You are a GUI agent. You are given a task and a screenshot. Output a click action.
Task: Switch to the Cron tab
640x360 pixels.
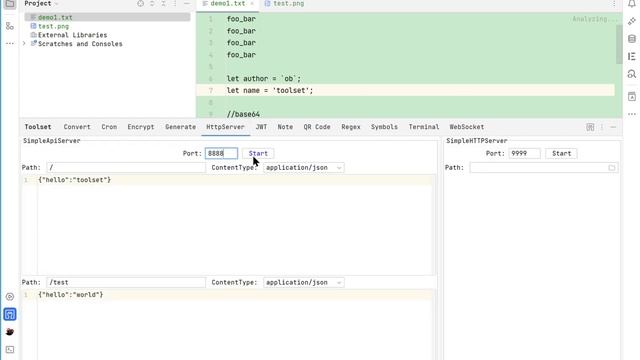pyautogui.click(x=109, y=127)
